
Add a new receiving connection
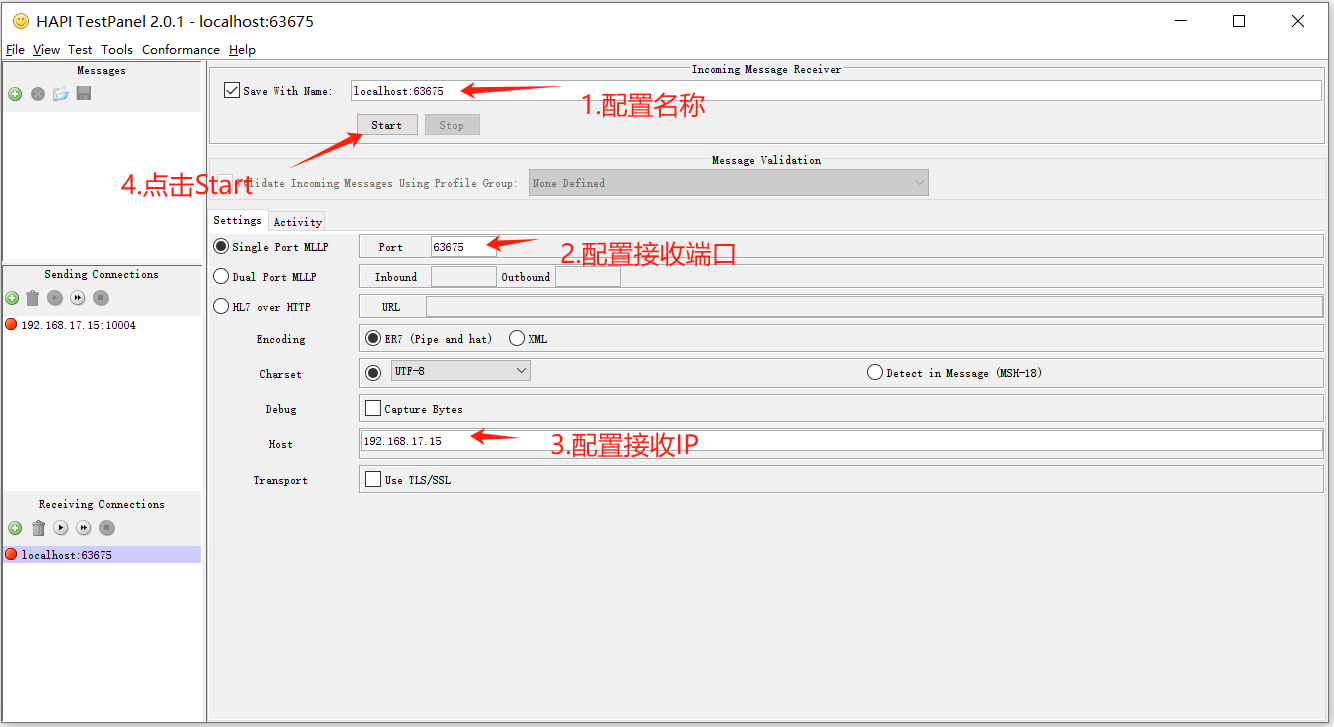(x=15, y=528)
